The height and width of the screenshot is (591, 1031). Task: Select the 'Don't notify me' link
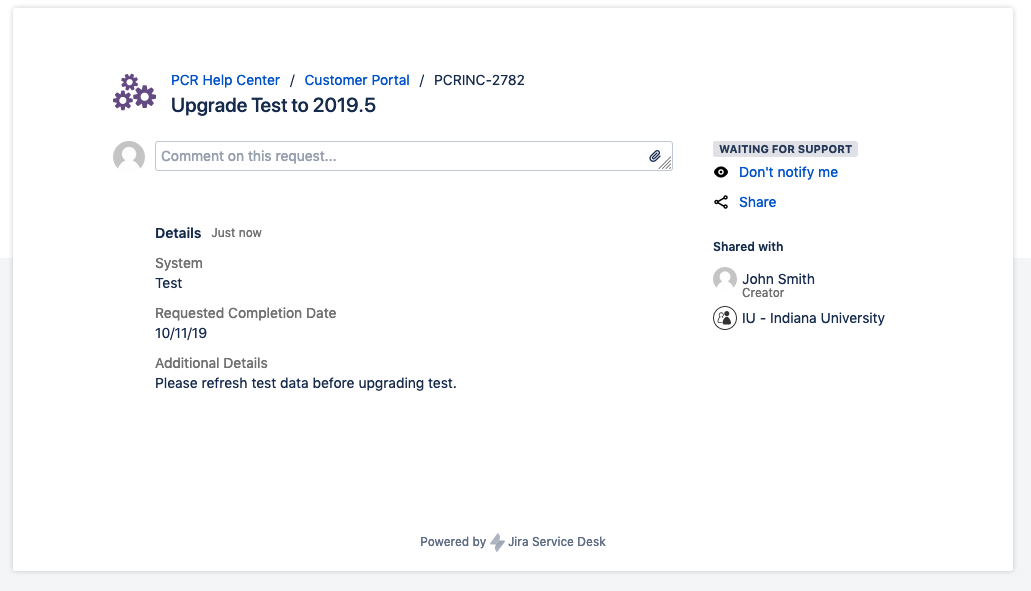coord(788,172)
